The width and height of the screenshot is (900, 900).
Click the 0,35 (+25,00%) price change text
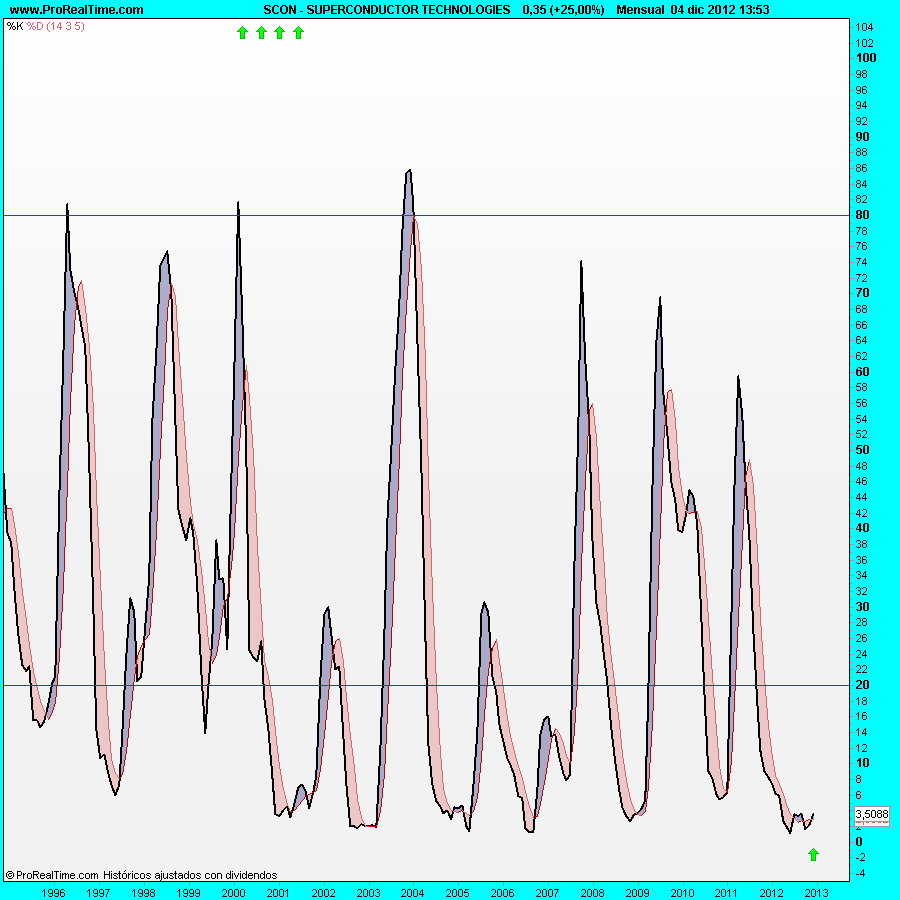tap(563, 10)
